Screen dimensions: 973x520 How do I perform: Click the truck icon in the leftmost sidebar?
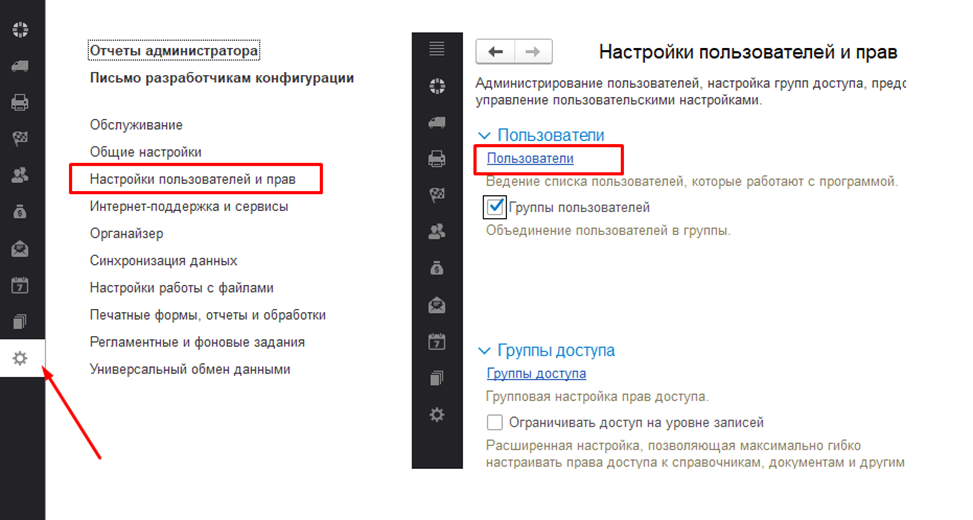[x=20, y=66]
